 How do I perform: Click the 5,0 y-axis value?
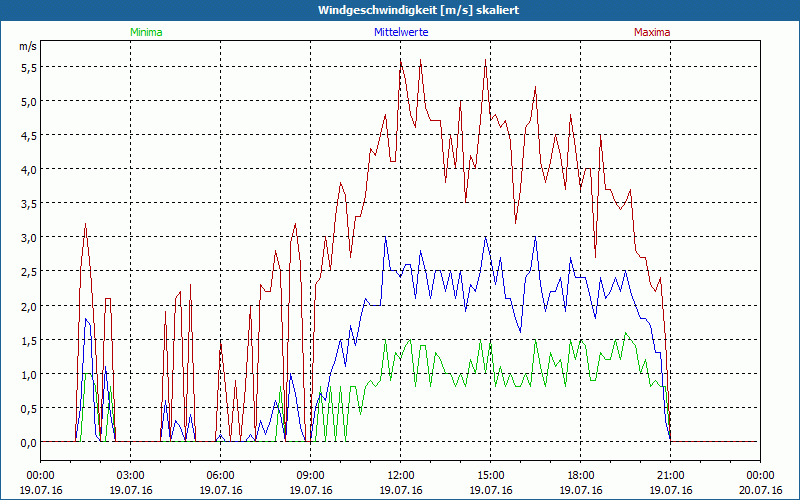pyautogui.click(x=29, y=102)
